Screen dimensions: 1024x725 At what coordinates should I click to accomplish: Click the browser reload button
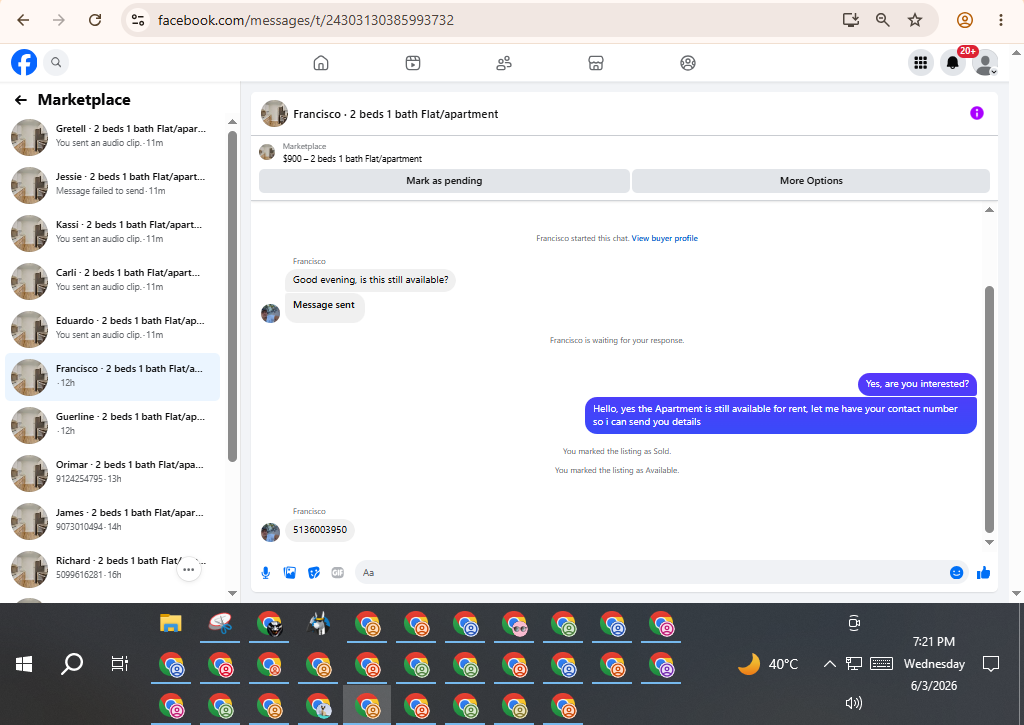[x=95, y=20]
